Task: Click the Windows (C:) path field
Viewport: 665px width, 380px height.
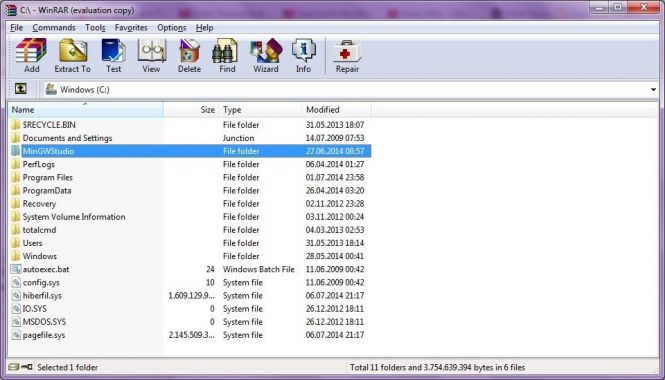Action: click(350, 89)
